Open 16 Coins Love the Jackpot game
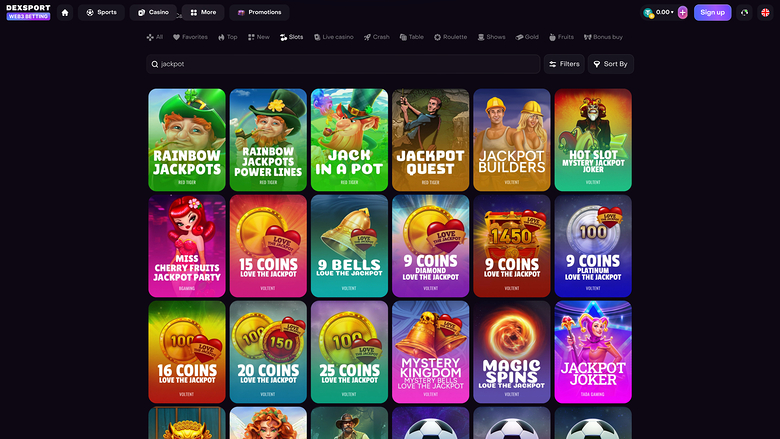This screenshot has height=439, width=780. tap(187, 352)
